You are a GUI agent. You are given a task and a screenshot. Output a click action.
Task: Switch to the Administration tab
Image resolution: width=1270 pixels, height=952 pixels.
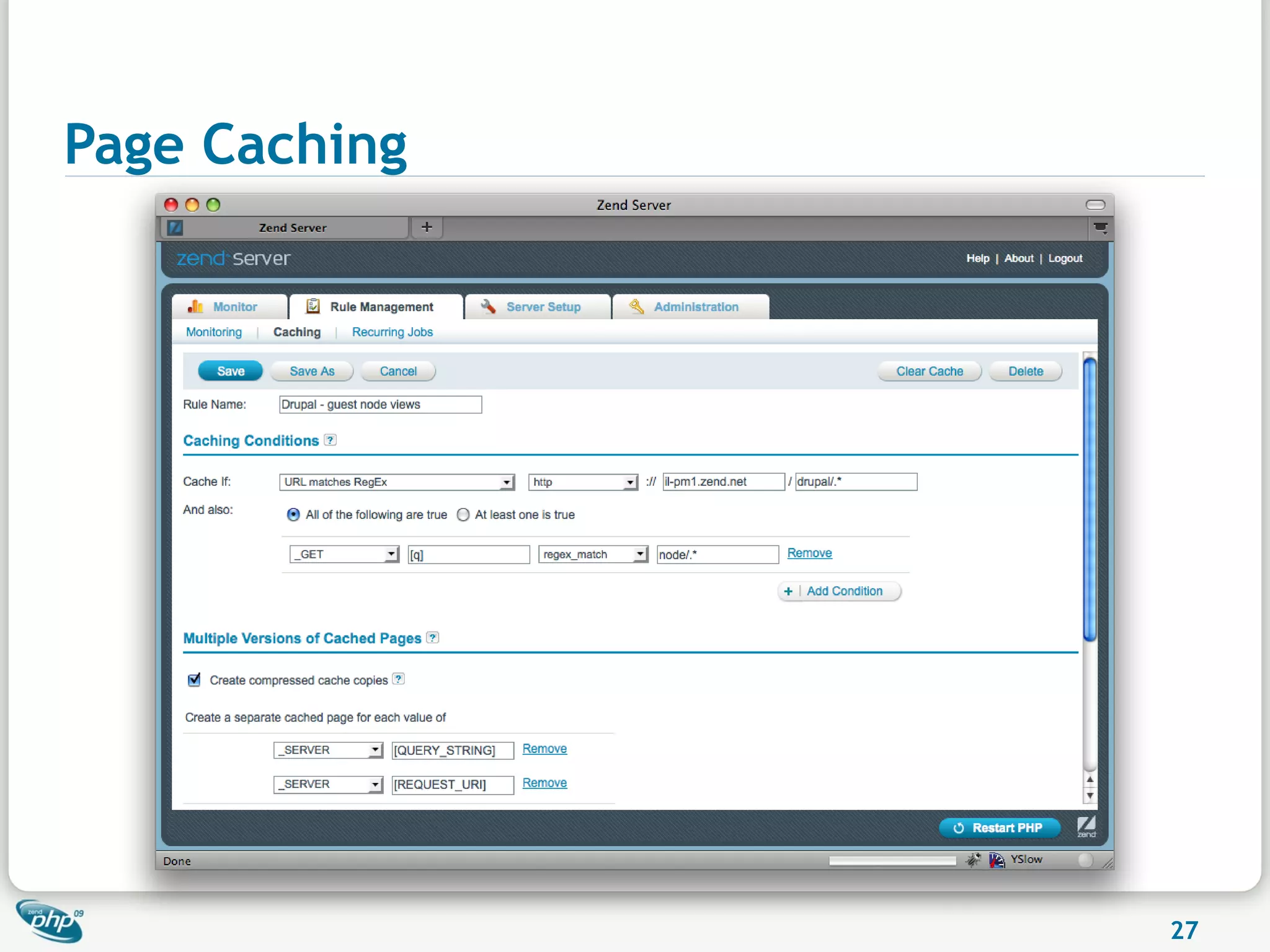tap(691, 307)
